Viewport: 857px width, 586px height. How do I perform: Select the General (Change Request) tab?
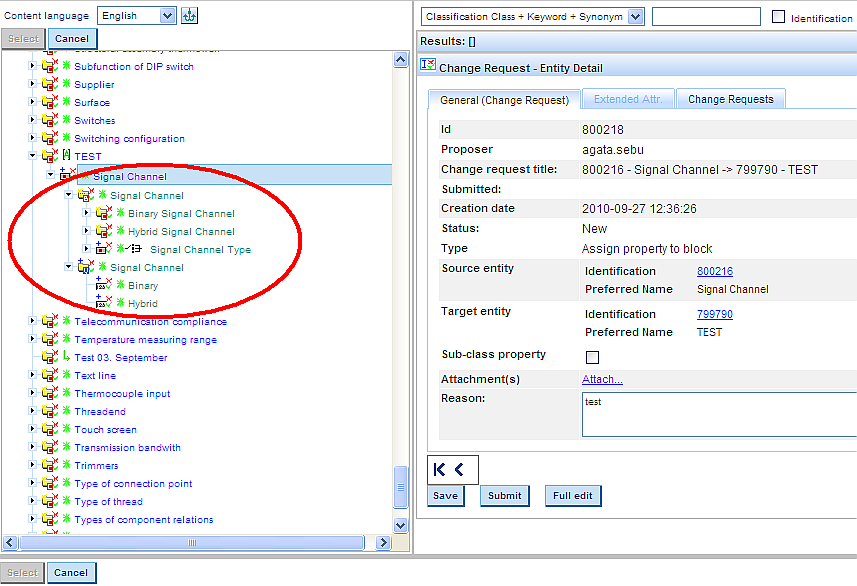[x=503, y=100]
